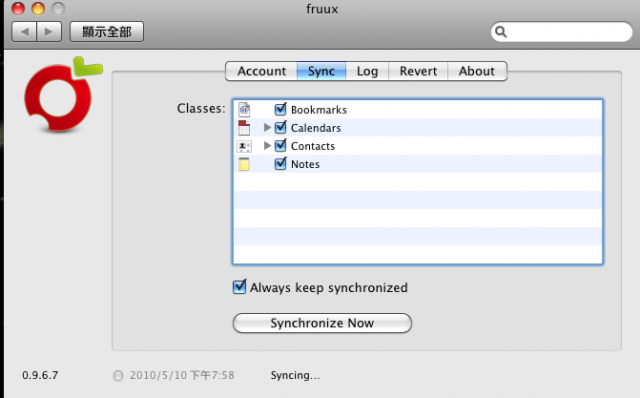Click the Bookmarks @ icon in Classes list
The image size is (640, 398).
244,109
